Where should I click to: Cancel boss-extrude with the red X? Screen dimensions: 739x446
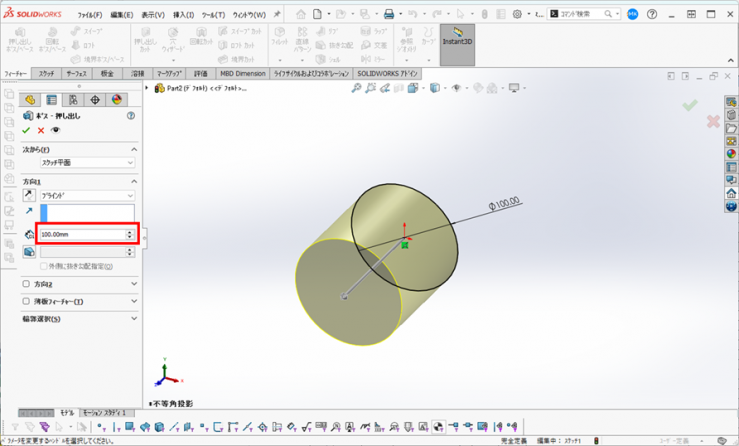click(41, 130)
